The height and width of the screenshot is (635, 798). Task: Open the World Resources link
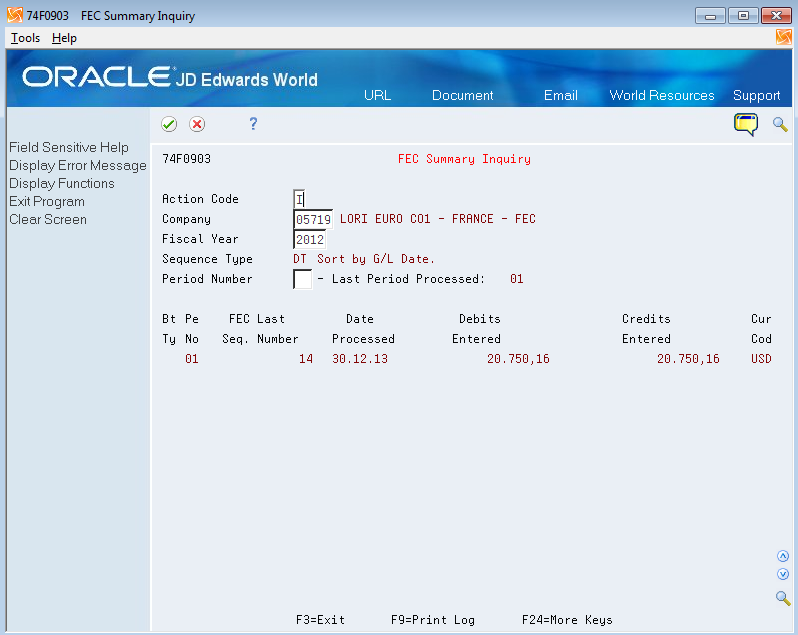pyautogui.click(x=662, y=96)
